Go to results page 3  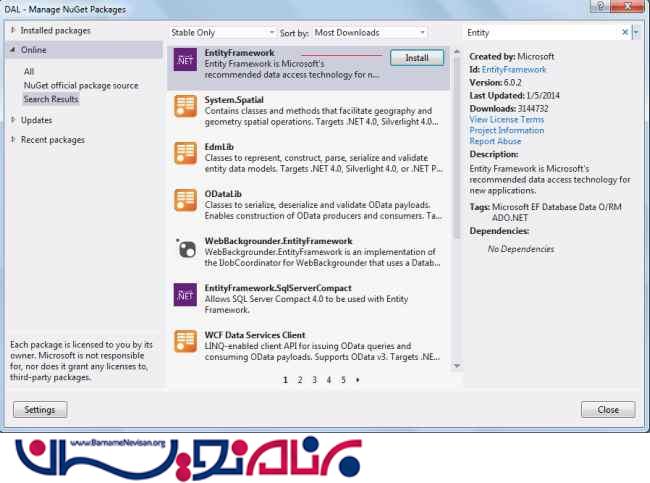coord(314,380)
